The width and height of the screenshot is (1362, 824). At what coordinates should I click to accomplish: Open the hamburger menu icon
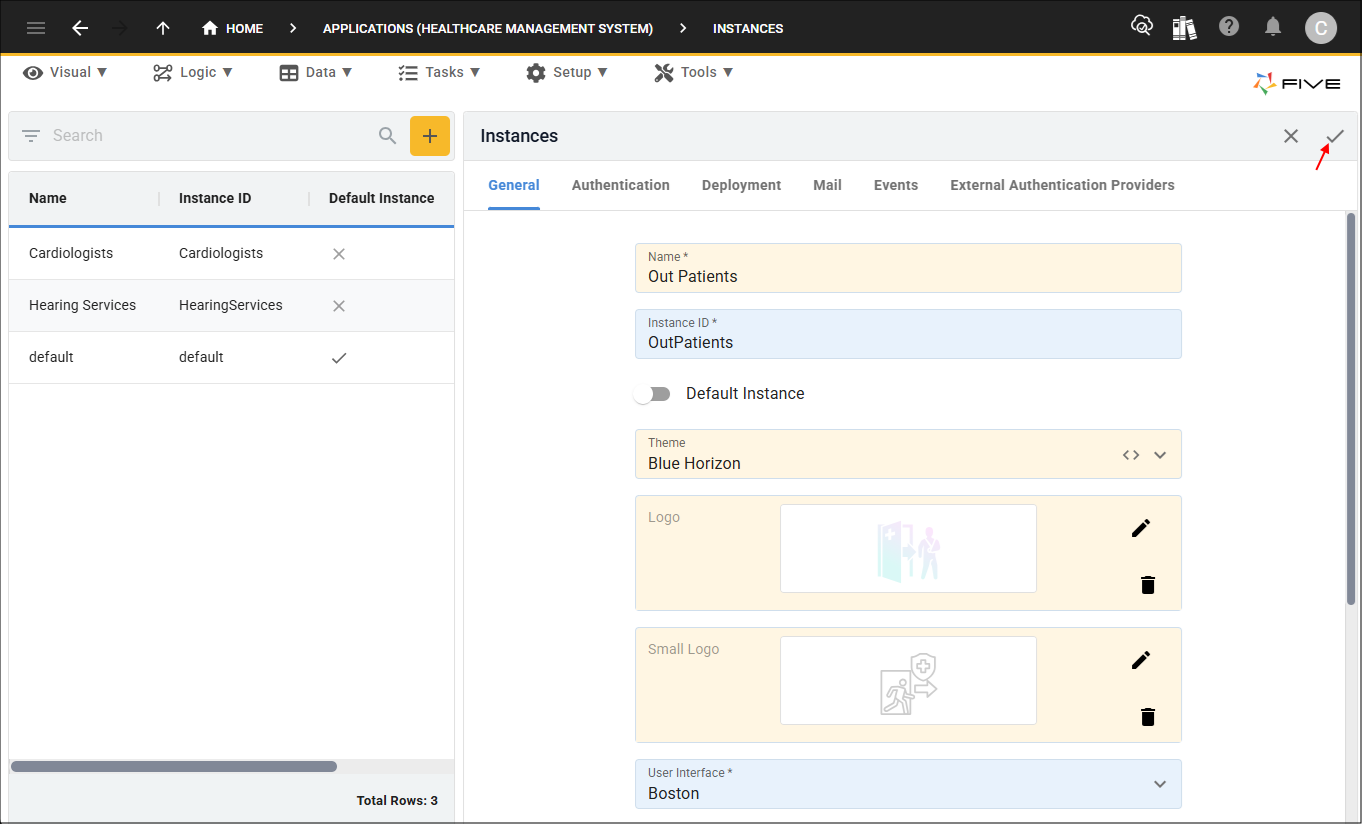click(x=36, y=28)
